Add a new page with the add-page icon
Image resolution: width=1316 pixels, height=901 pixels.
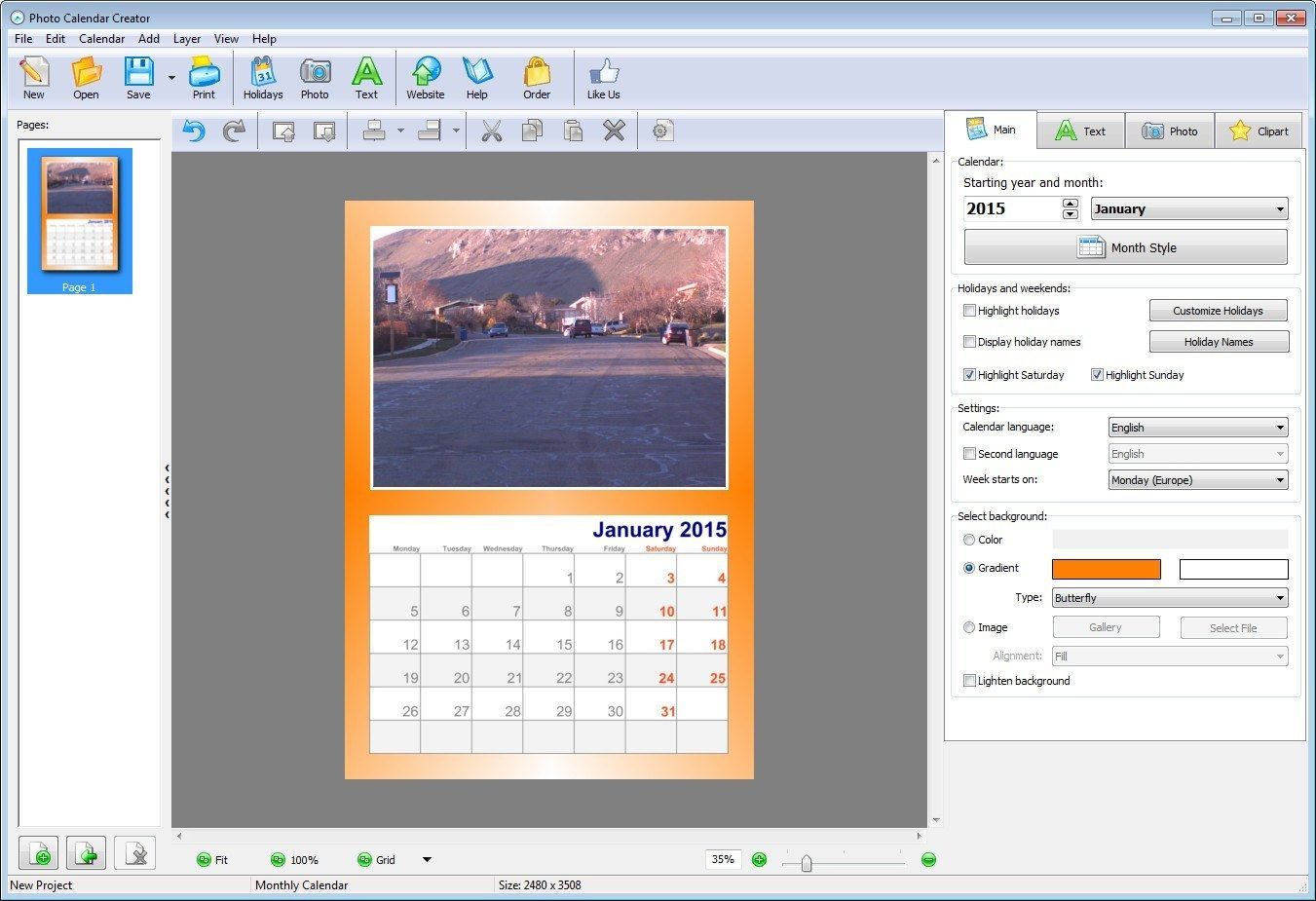39,852
